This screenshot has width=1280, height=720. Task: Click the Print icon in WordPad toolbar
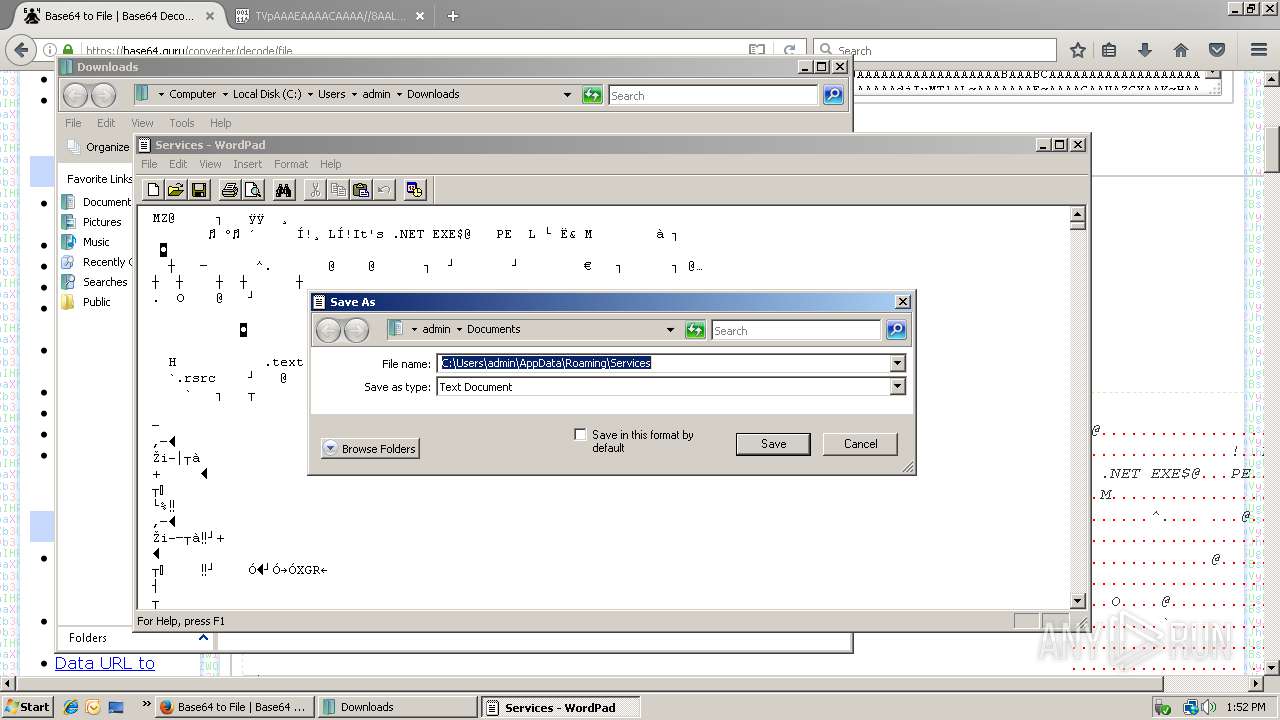(230, 190)
